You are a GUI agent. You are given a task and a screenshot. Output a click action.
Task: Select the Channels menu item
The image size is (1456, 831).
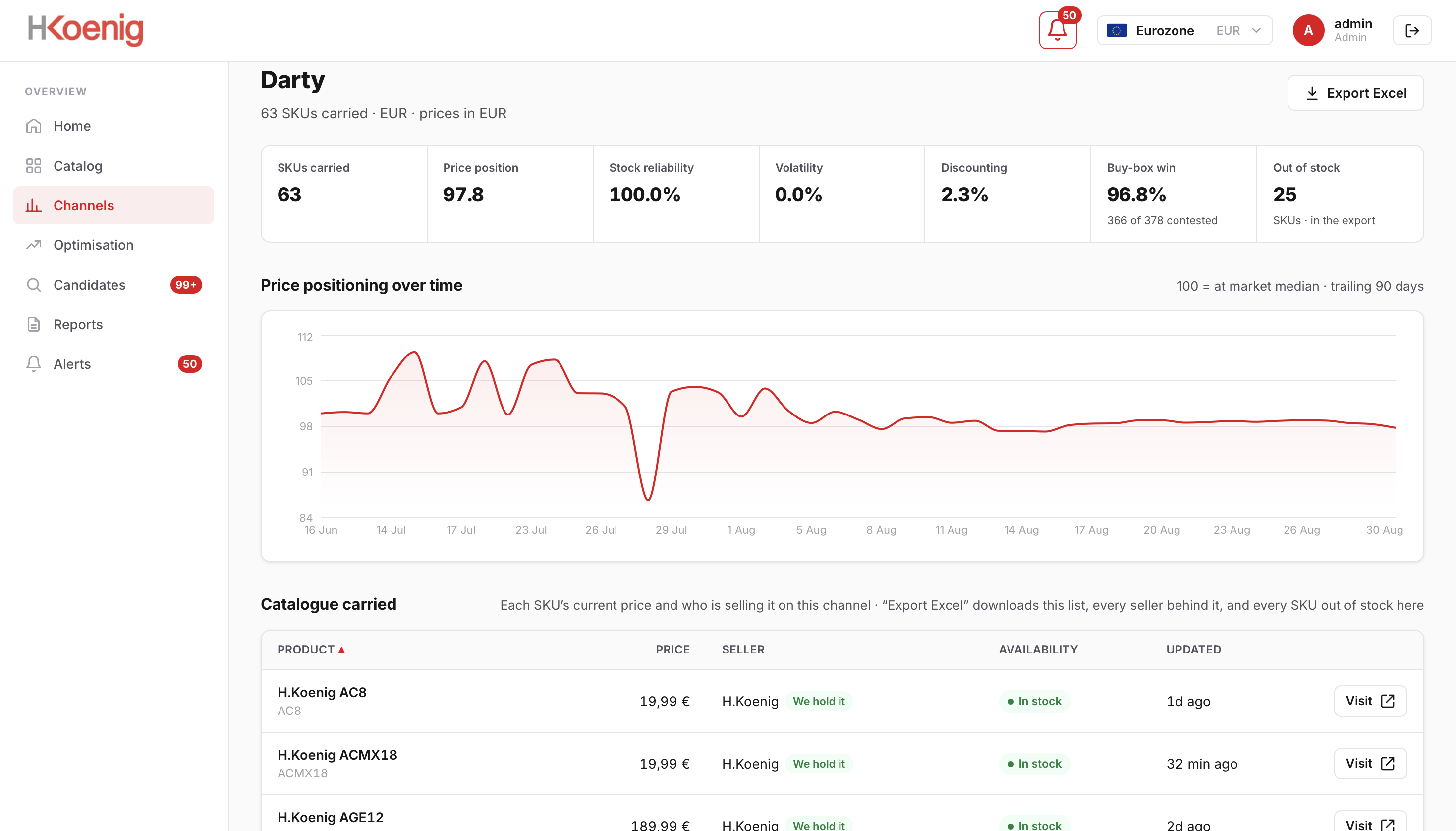[113, 205]
